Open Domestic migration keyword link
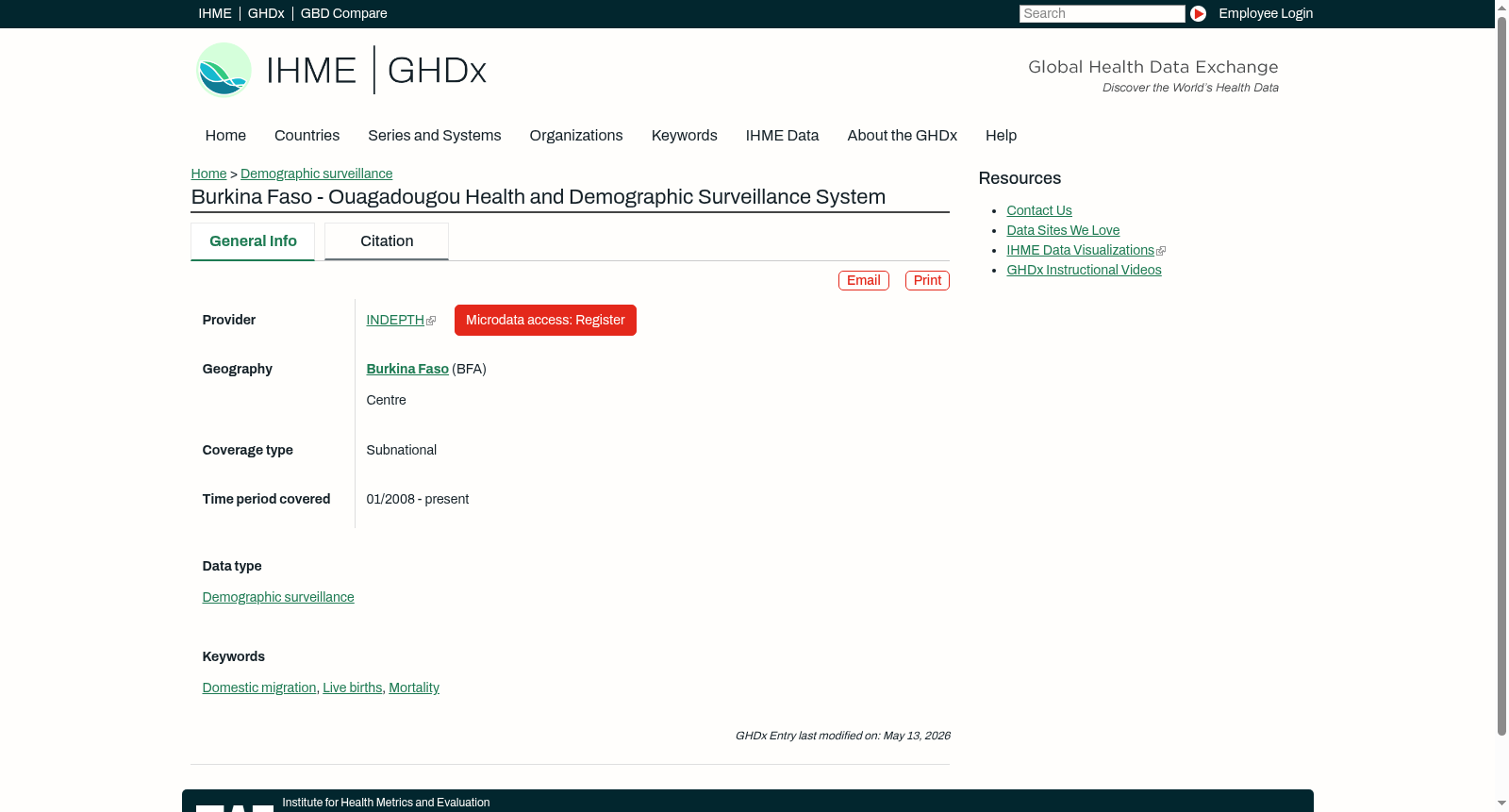This screenshot has height=812, width=1509. point(259,688)
